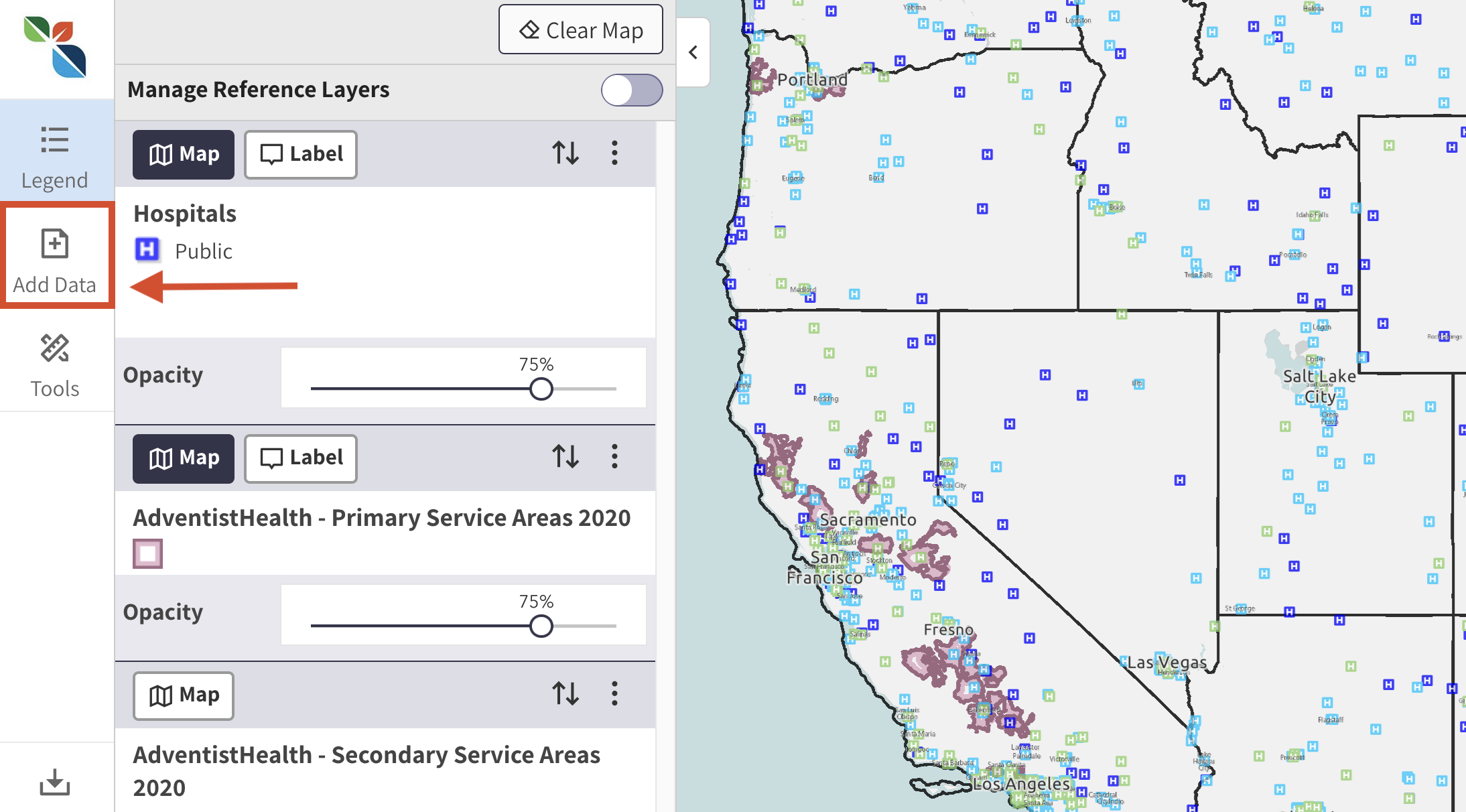The width and height of the screenshot is (1466, 812).
Task: Click the Map icon button on the Hospitals layer
Action: 183,154
